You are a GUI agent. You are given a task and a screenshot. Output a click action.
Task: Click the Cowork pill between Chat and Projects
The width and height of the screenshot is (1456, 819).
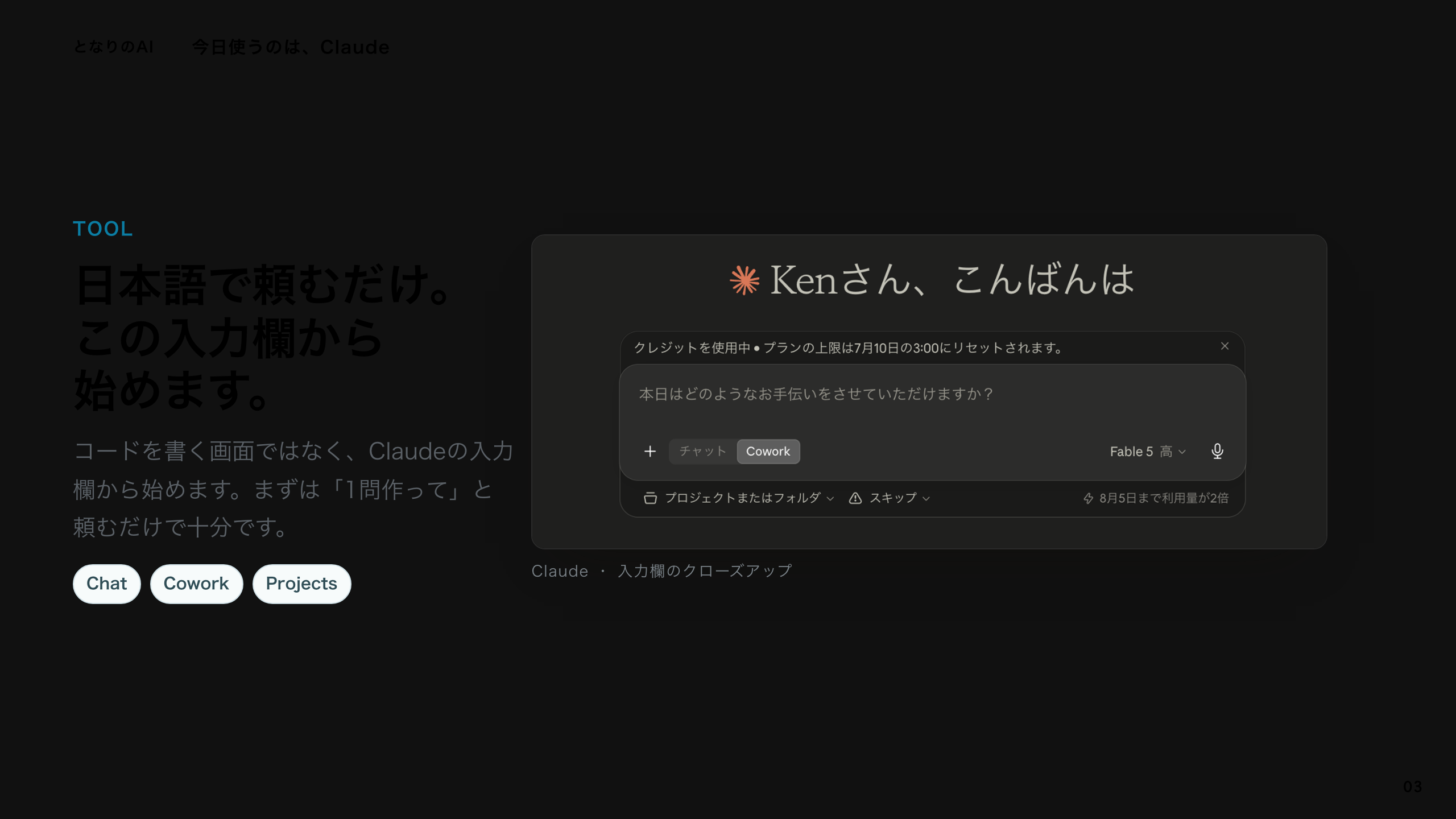(x=196, y=584)
